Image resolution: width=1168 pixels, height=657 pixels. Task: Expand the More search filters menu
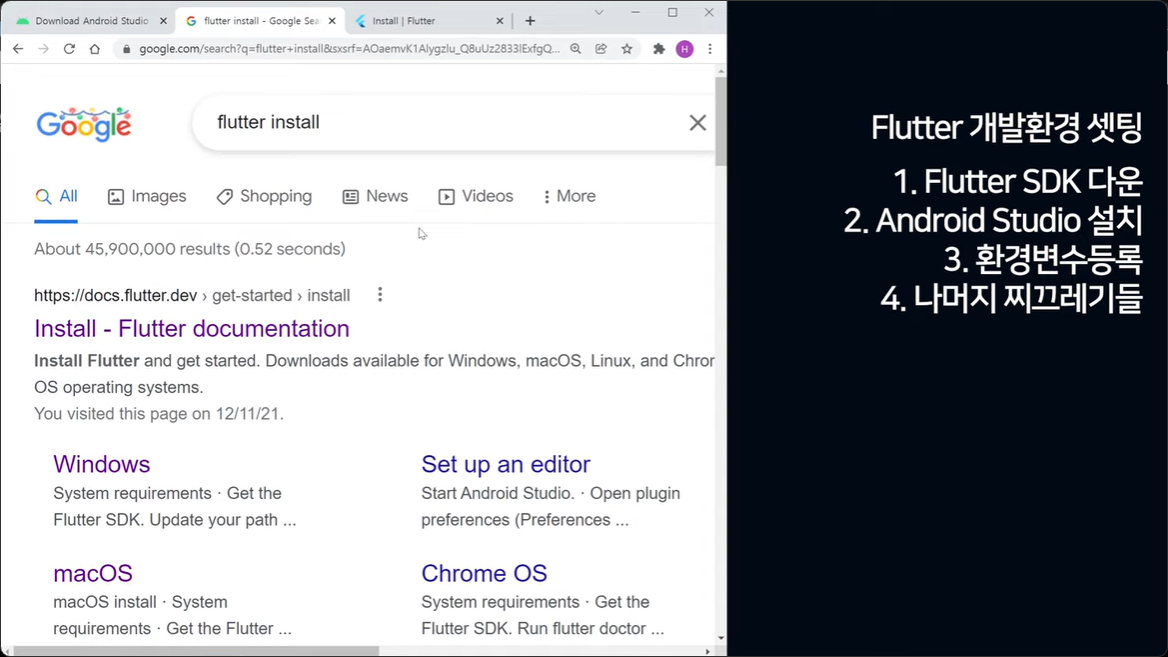(x=569, y=197)
